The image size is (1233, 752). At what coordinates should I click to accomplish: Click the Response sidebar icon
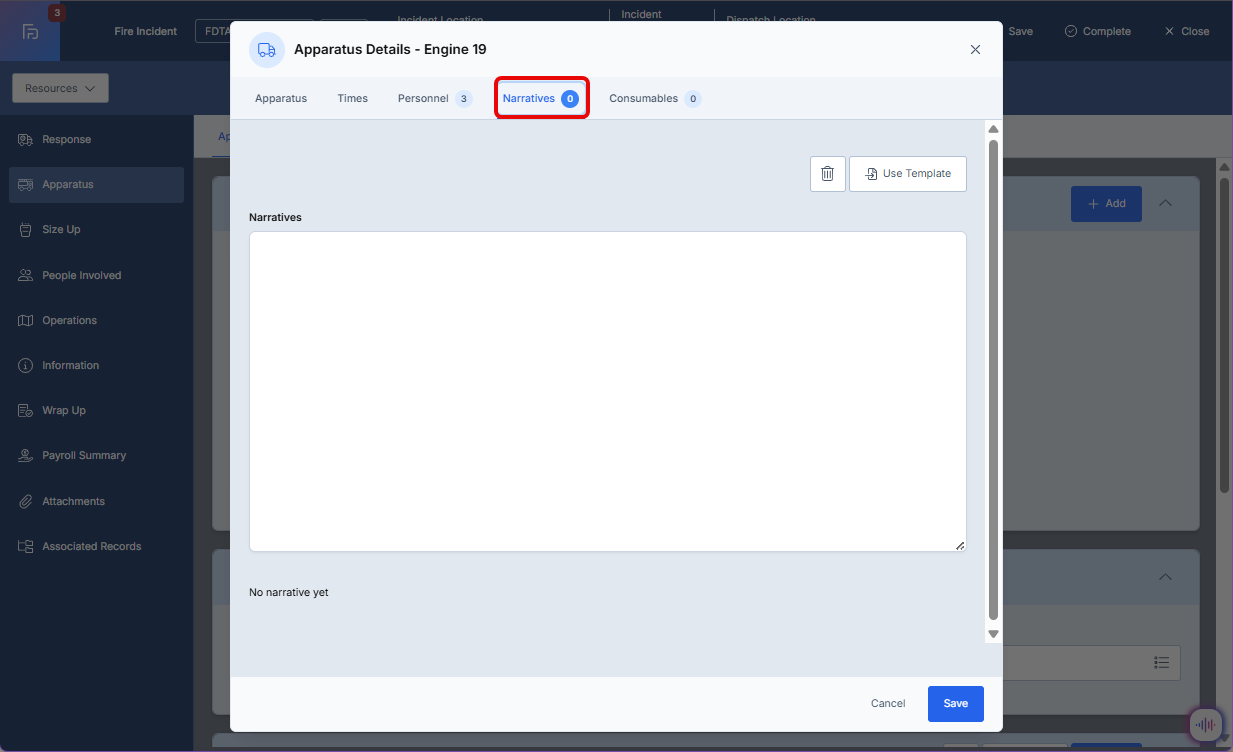pos(26,140)
